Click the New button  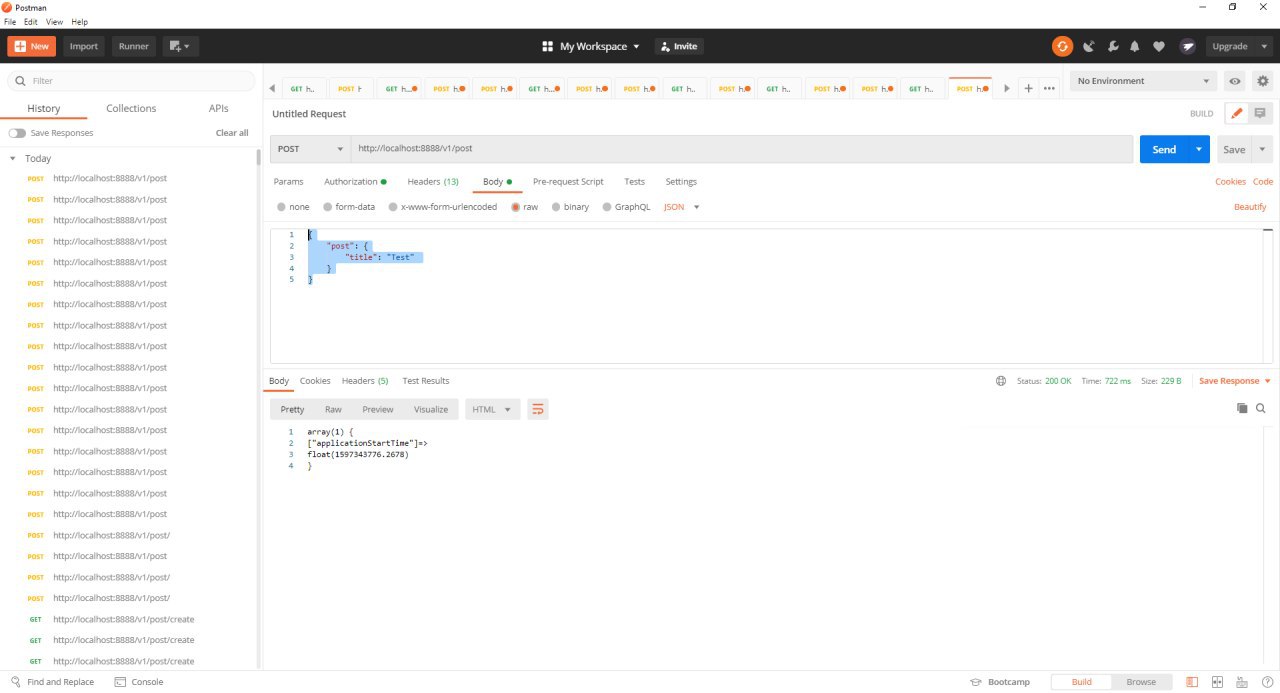pos(32,46)
